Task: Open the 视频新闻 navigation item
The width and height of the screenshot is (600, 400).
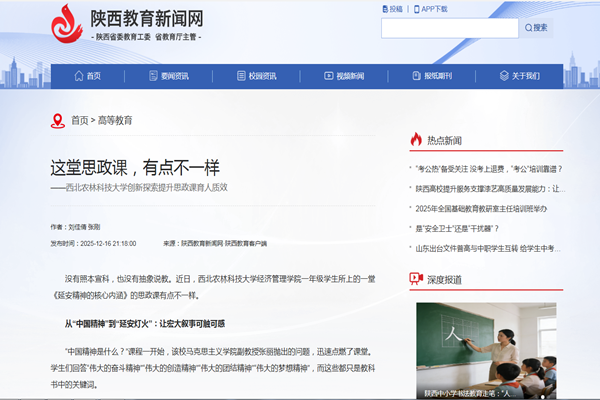Action: coord(344,76)
